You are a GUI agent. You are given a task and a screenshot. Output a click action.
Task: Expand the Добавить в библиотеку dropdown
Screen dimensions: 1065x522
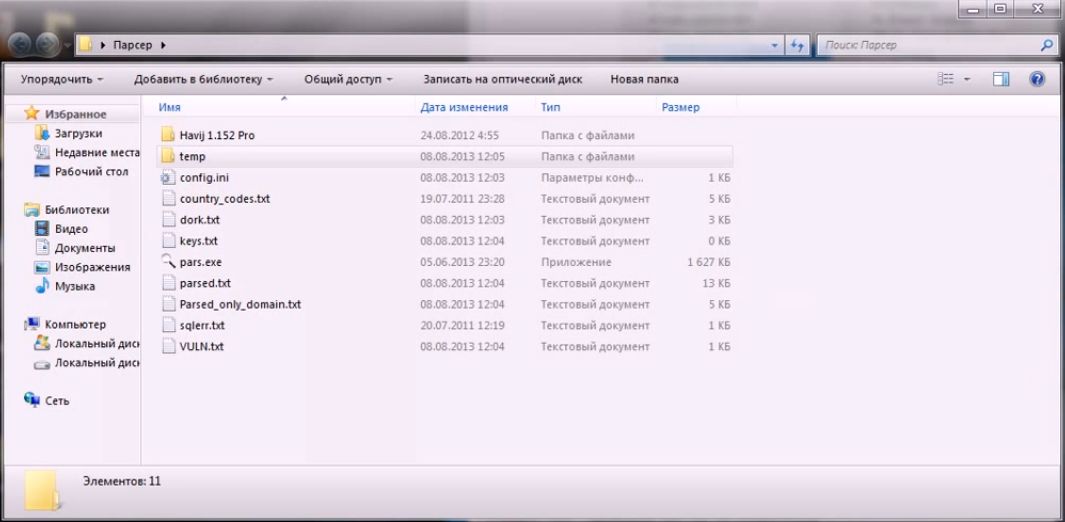[204, 79]
